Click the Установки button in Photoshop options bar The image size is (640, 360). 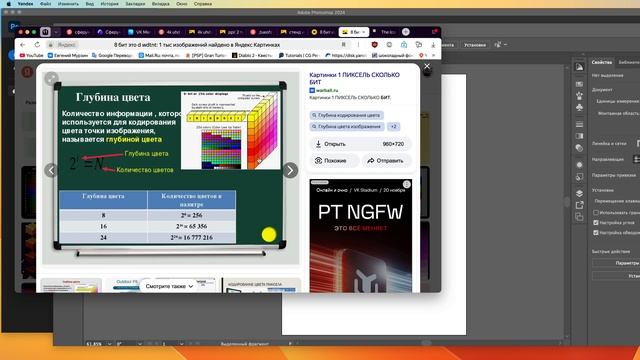pos(475,45)
